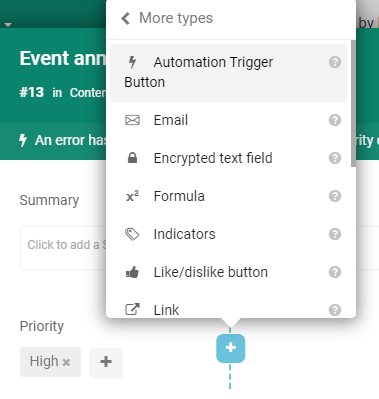This screenshot has width=379, height=399.
Task: Open help for Automation Trigger Button
Action: (335, 62)
